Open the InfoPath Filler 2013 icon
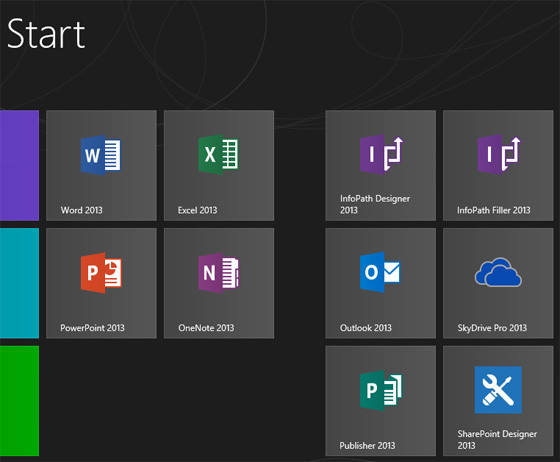560x462 pixels. coord(499,155)
